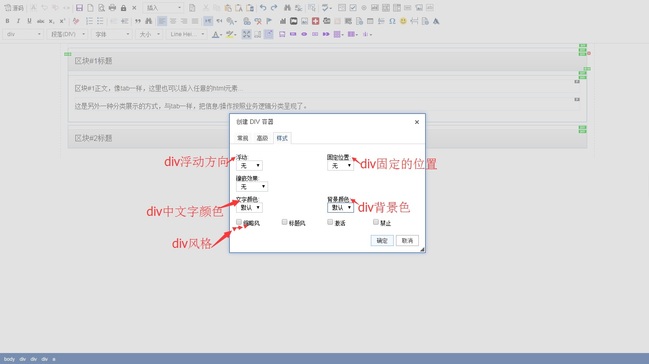Click the 区块#1标题 heading

tap(94, 61)
